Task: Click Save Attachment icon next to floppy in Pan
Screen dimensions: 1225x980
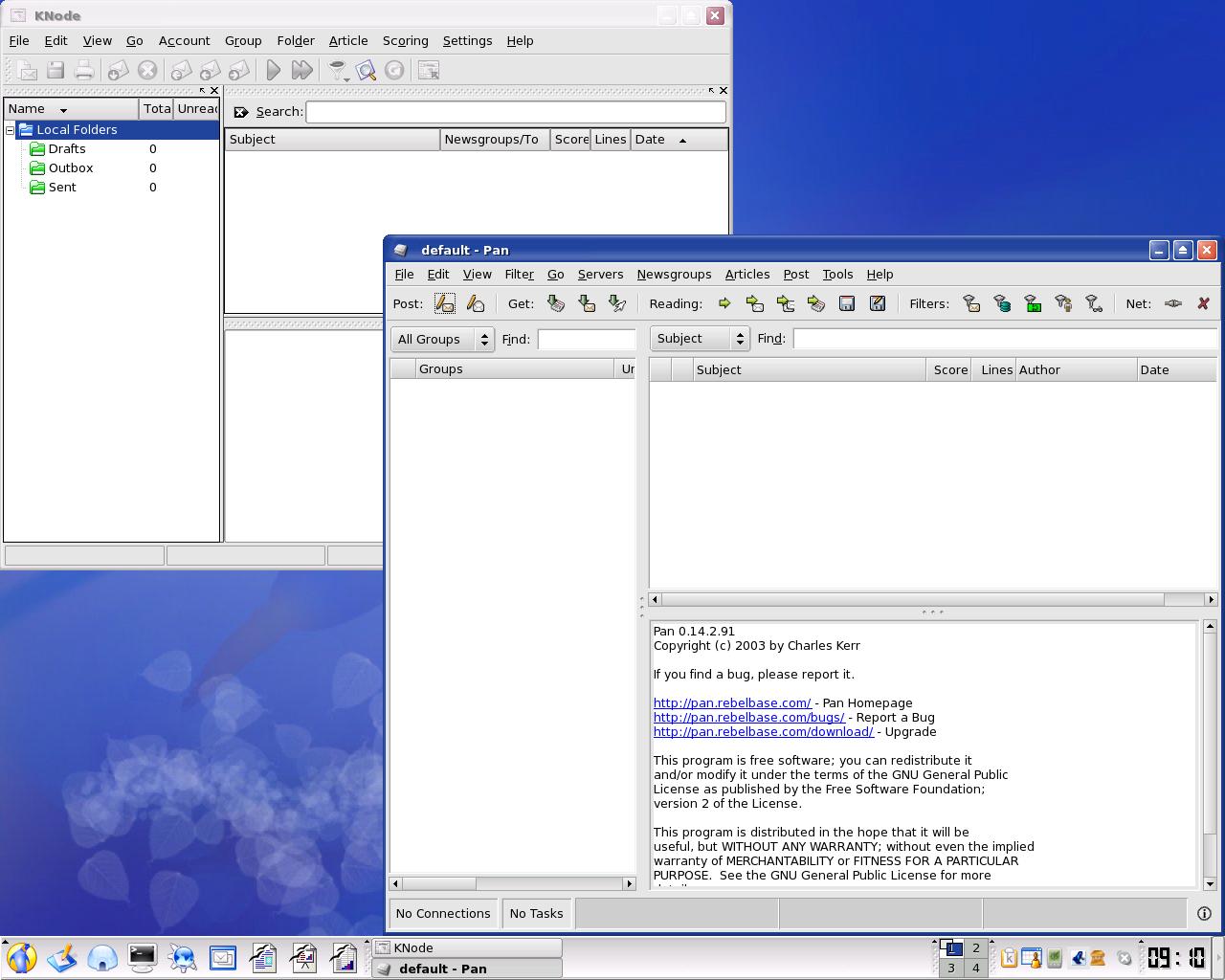Action: [878, 303]
